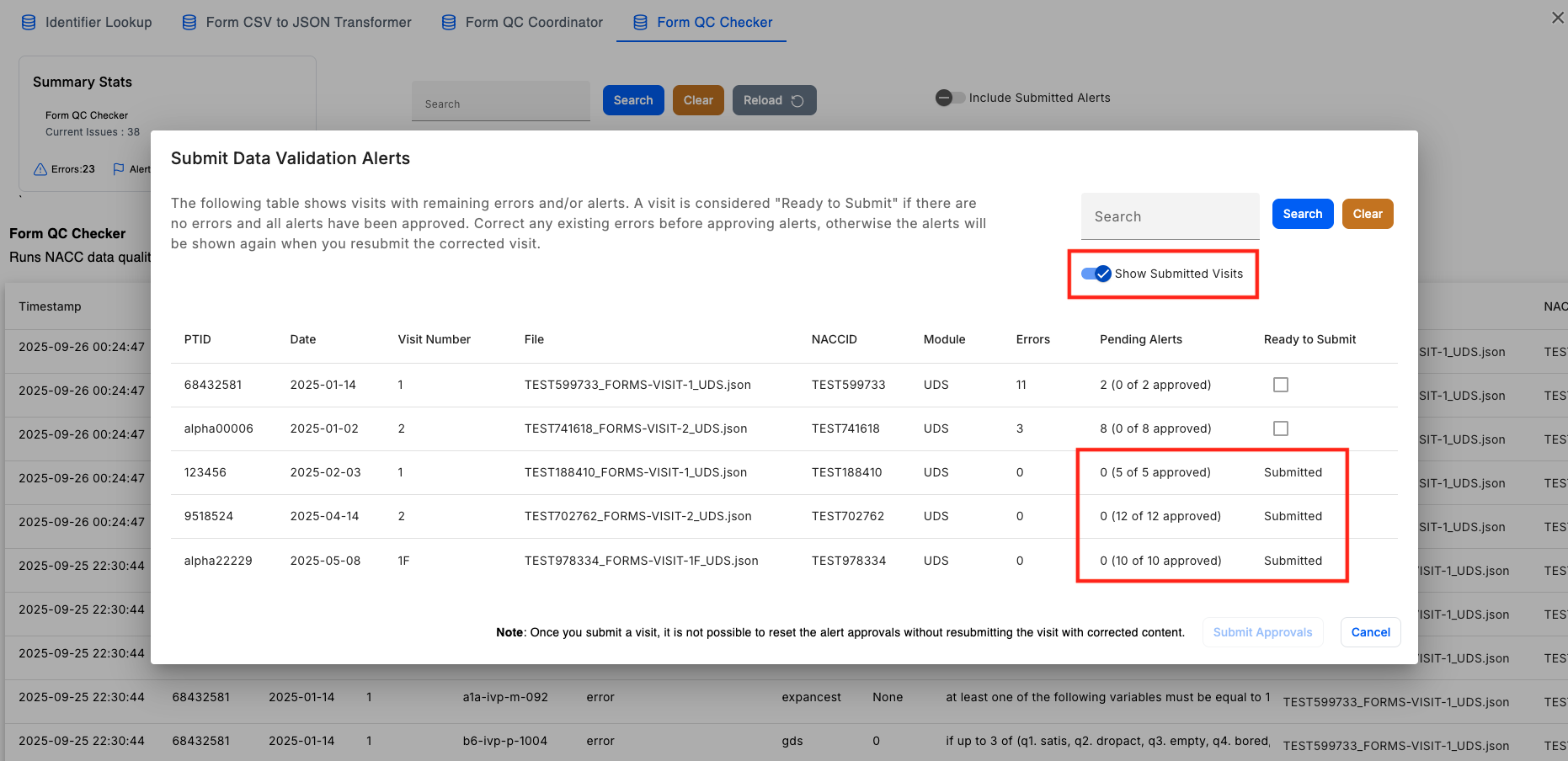Image resolution: width=1568 pixels, height=761 pixels.
Task: Close the panel with the X icon
Action: point(1557,18)
